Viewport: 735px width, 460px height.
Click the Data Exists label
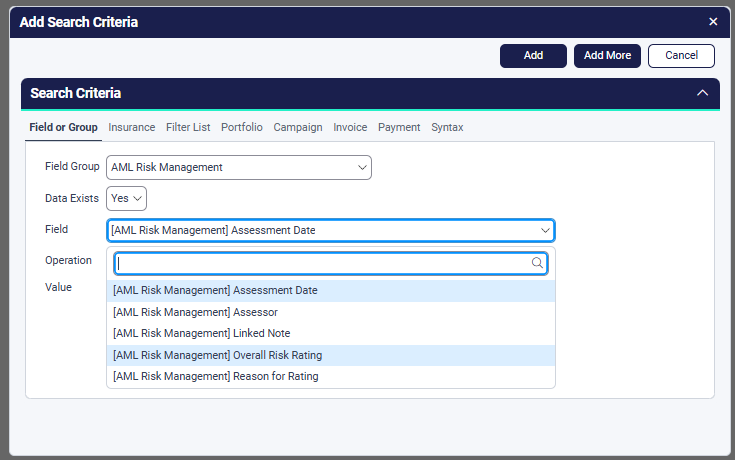point(72,198)
